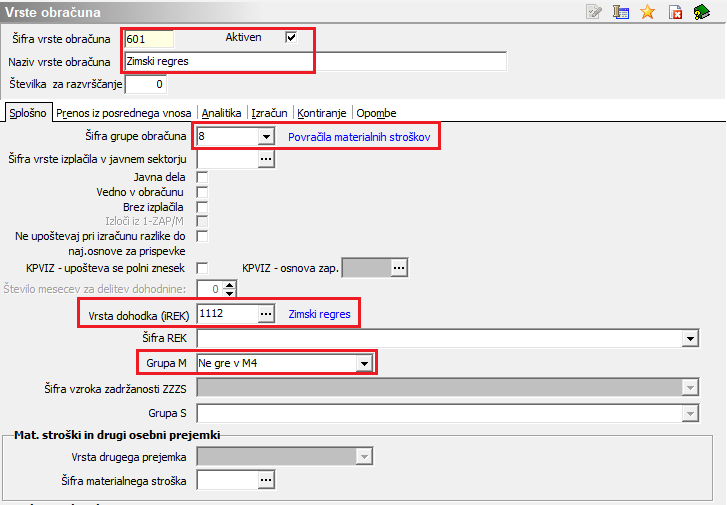Click ellipsis button for Šifra materialnega stroška
This screenshot has width=727, height=505.
pos(266,480)
